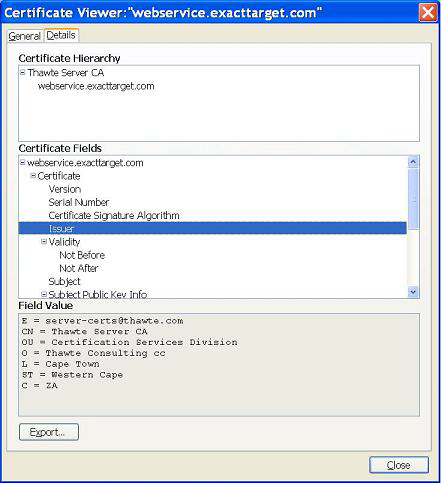Select the Version field

pos(65,189)
